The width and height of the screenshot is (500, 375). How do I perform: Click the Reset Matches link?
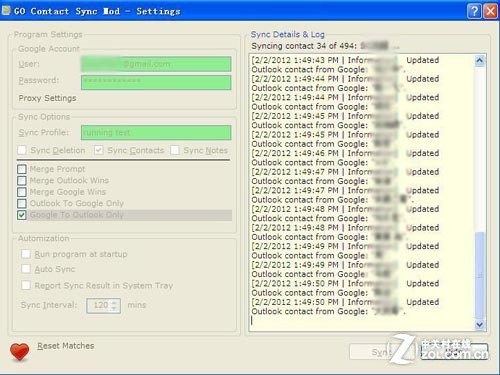pyautogui.click(x=66, y=346)
